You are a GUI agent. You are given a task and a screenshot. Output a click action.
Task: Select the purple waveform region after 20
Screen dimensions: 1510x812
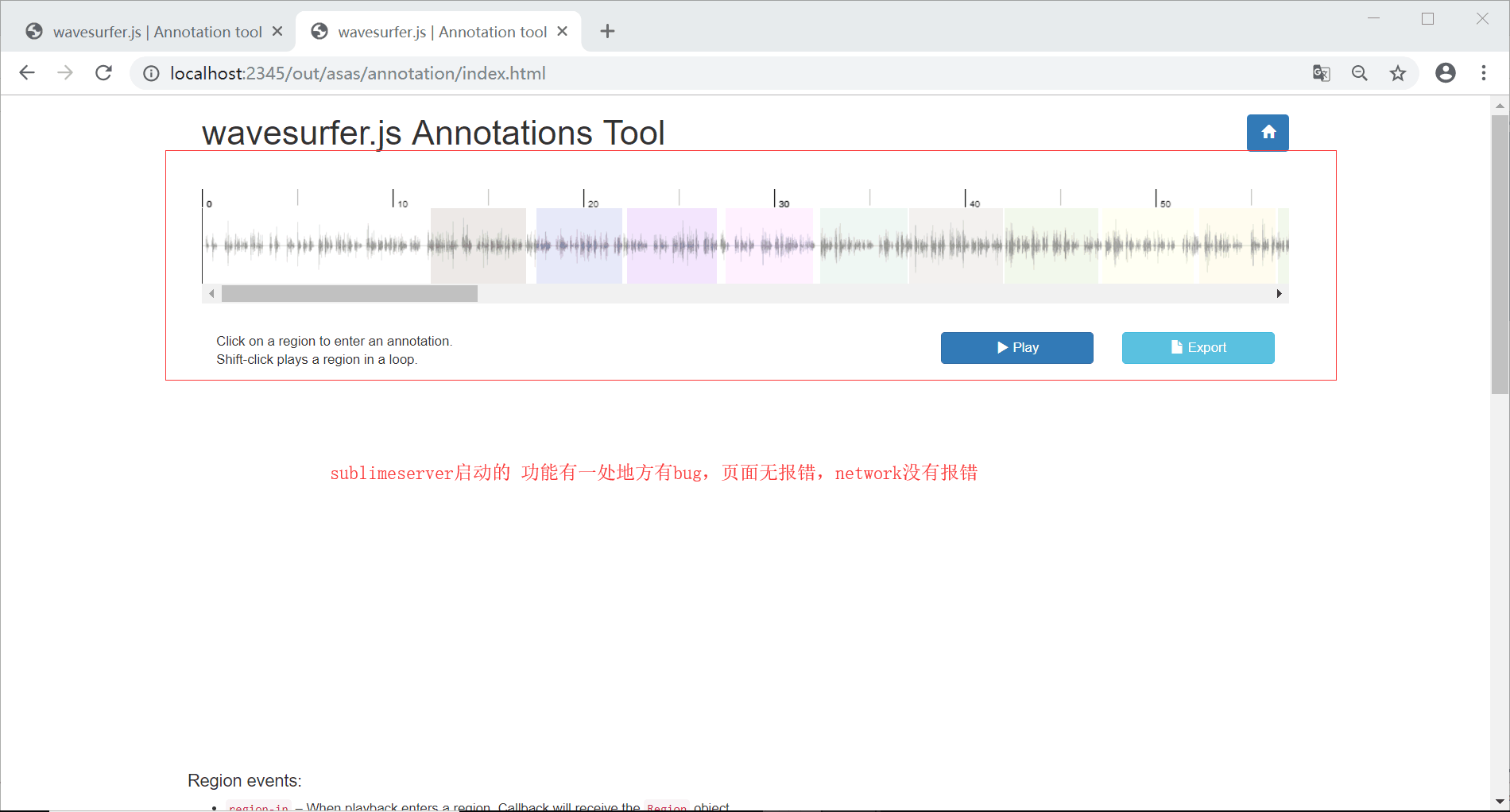pyautogui.click(x=672, y=246)
